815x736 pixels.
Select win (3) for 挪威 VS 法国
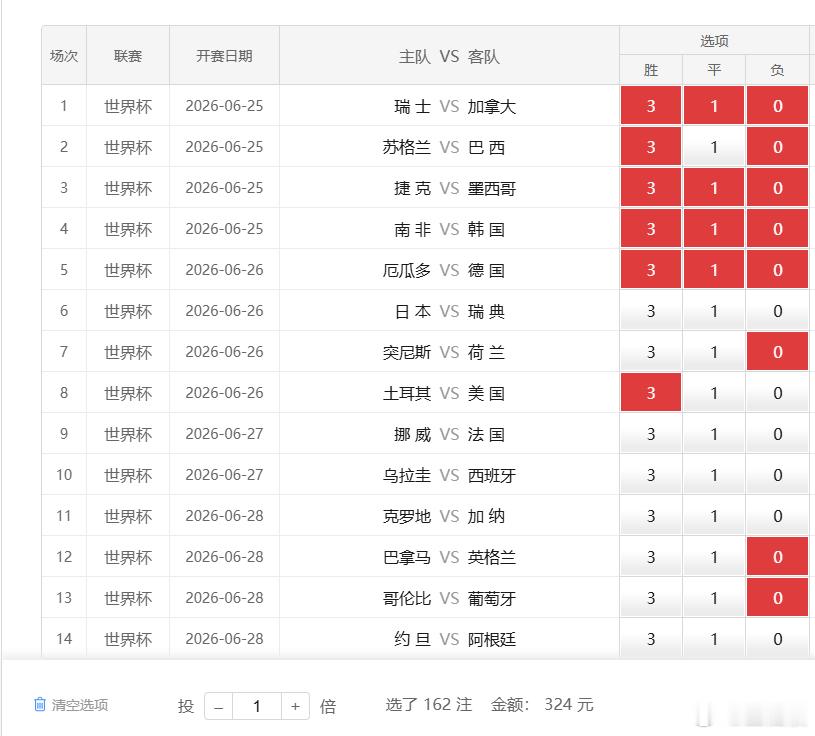tap(651, 434)
